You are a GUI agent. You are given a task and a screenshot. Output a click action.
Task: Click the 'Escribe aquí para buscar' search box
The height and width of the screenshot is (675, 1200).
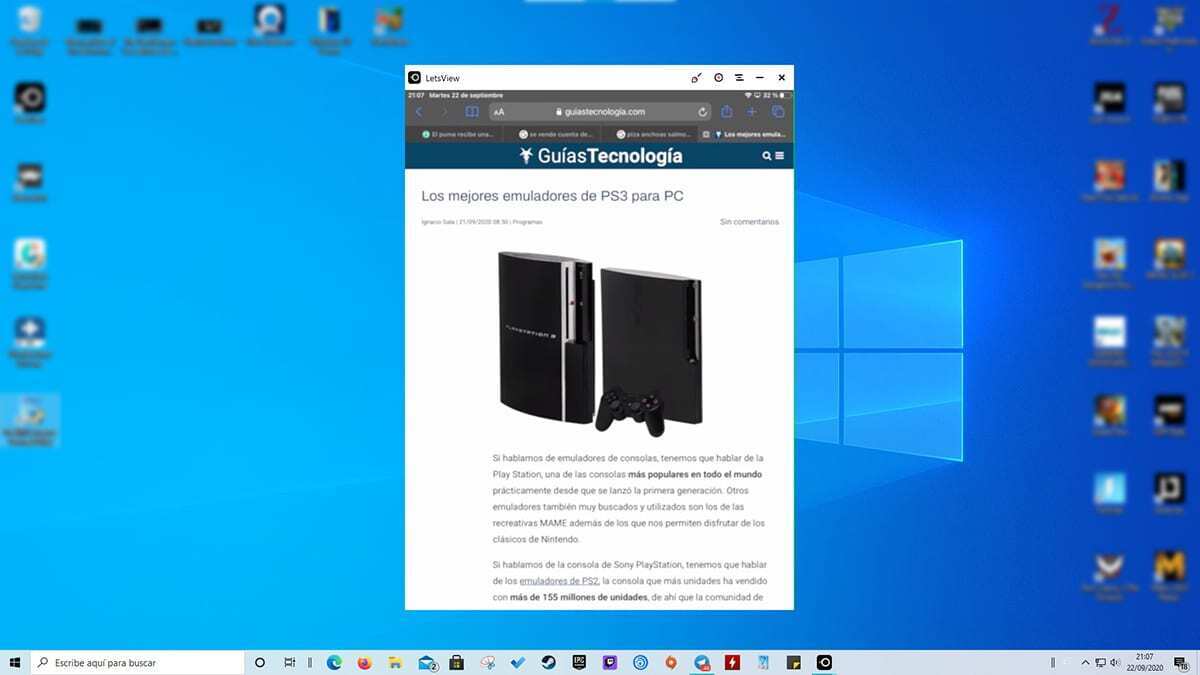click(x=138, y=662)
